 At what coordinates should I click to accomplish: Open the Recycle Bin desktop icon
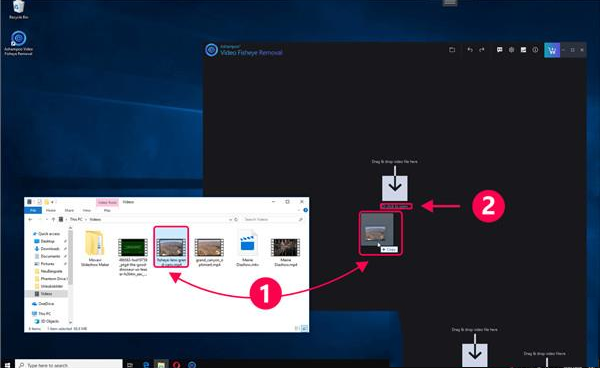pyautogui.click(x=18, y=10)
